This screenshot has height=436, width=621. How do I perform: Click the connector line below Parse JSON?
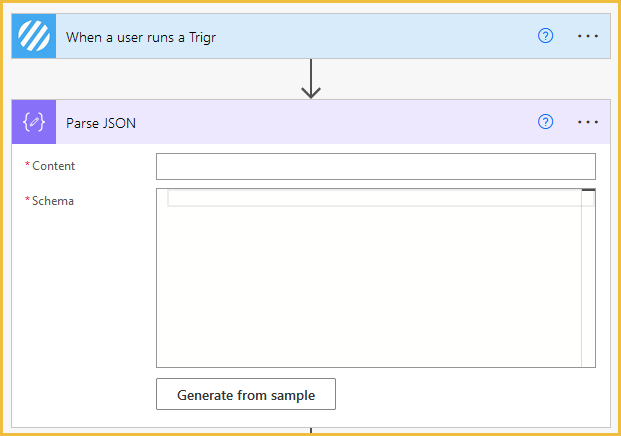coord(311,430)
